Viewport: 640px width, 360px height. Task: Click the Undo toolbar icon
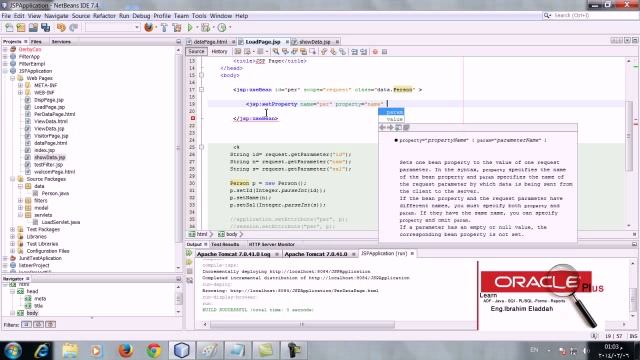tap(61, 27)
